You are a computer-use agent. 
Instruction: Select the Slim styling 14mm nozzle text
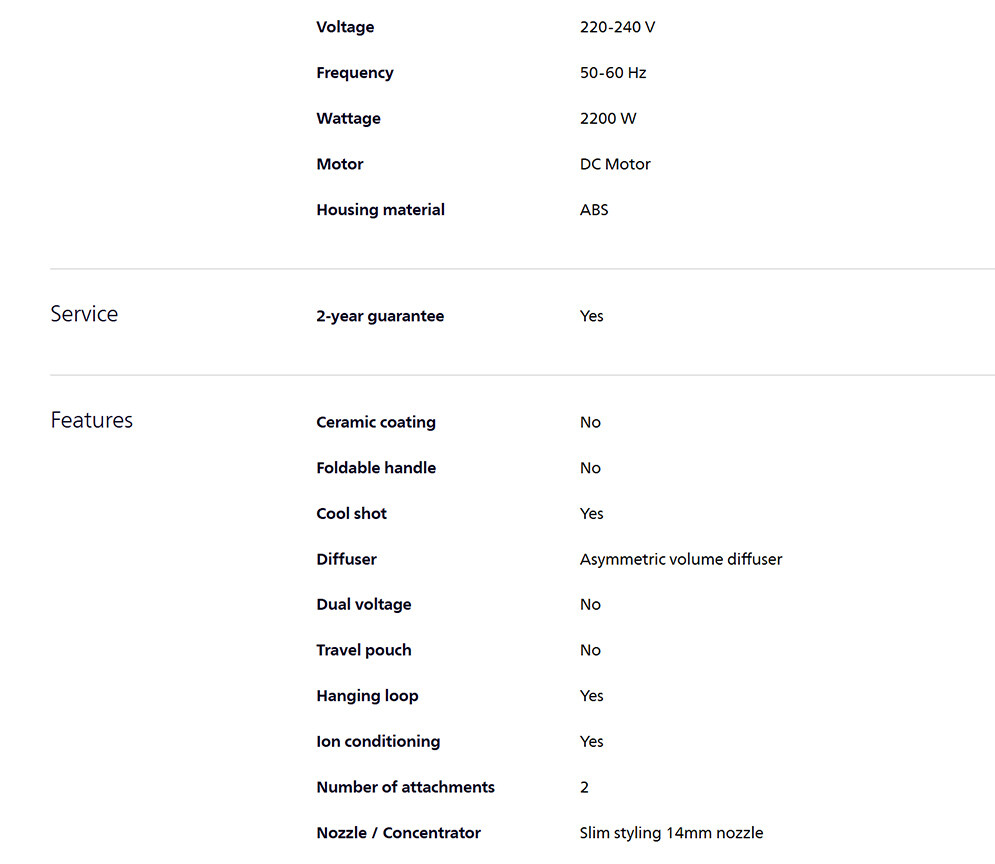coord(671,833)
